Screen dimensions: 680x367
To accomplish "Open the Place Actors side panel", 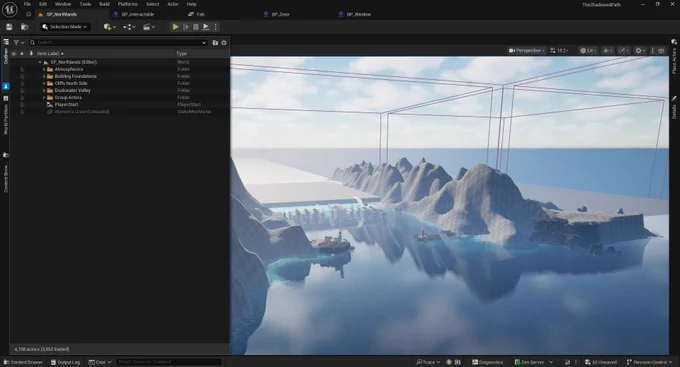I will click(x=674, y=56).
